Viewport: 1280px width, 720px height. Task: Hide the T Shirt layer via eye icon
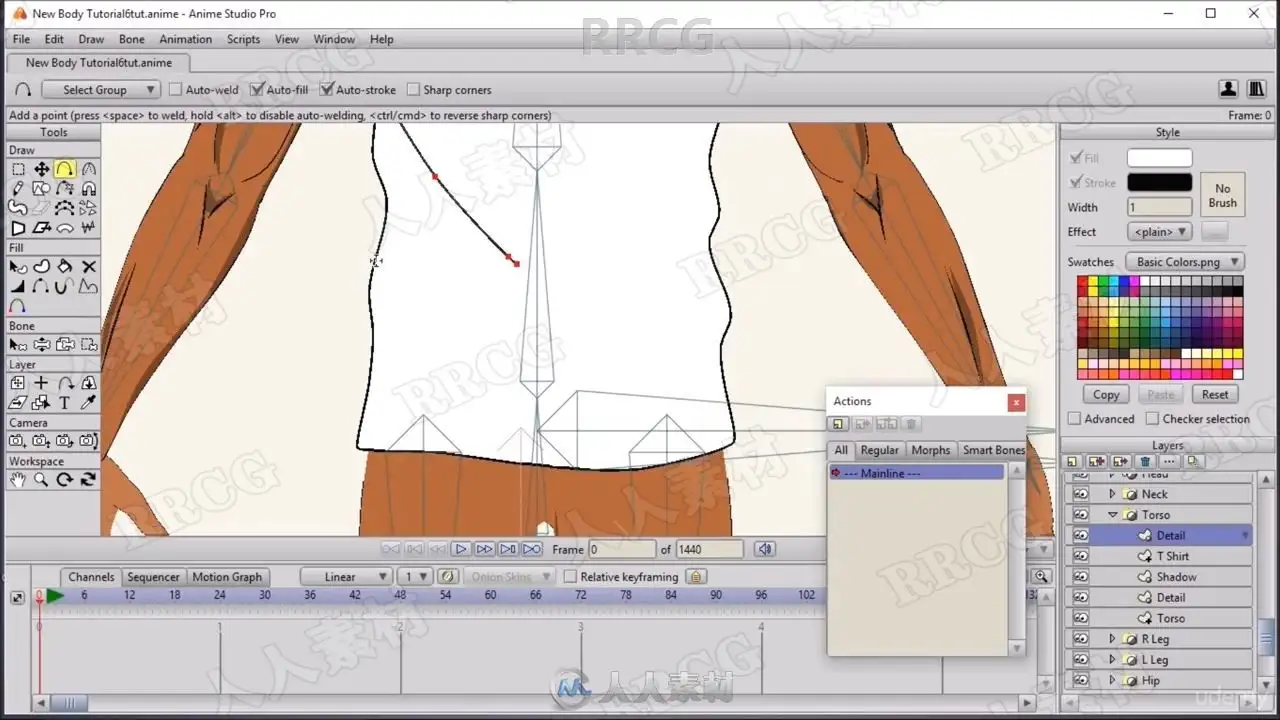coord(1081,556)
